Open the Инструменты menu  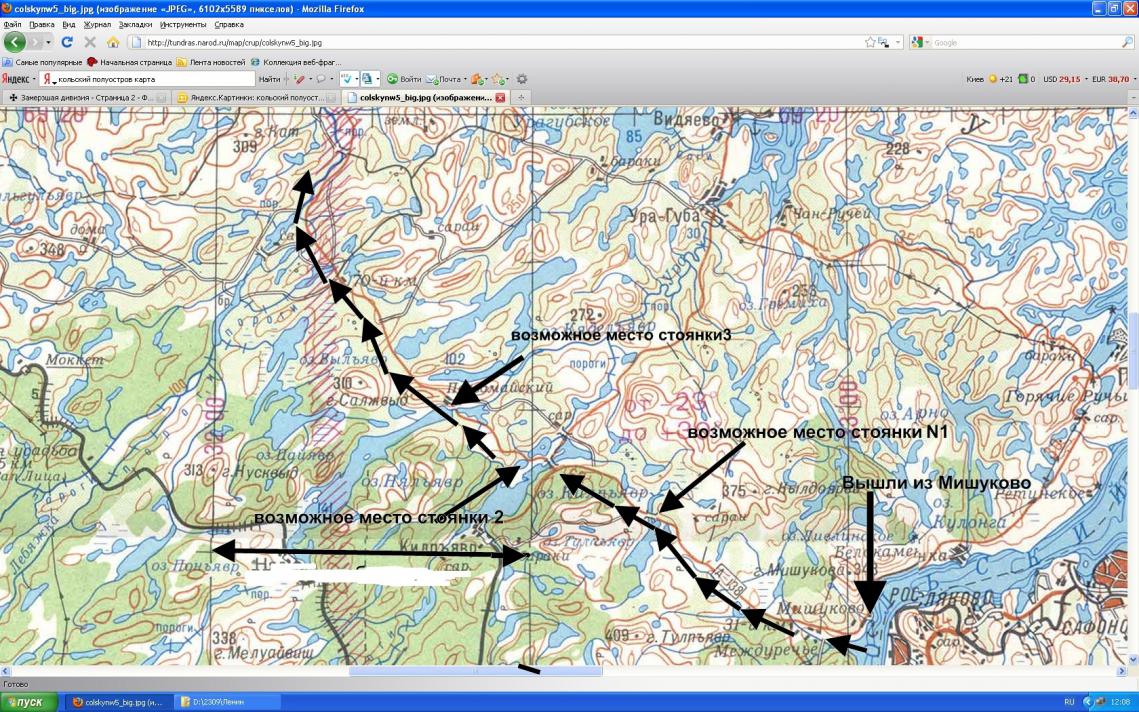click(x=180, y=23)
